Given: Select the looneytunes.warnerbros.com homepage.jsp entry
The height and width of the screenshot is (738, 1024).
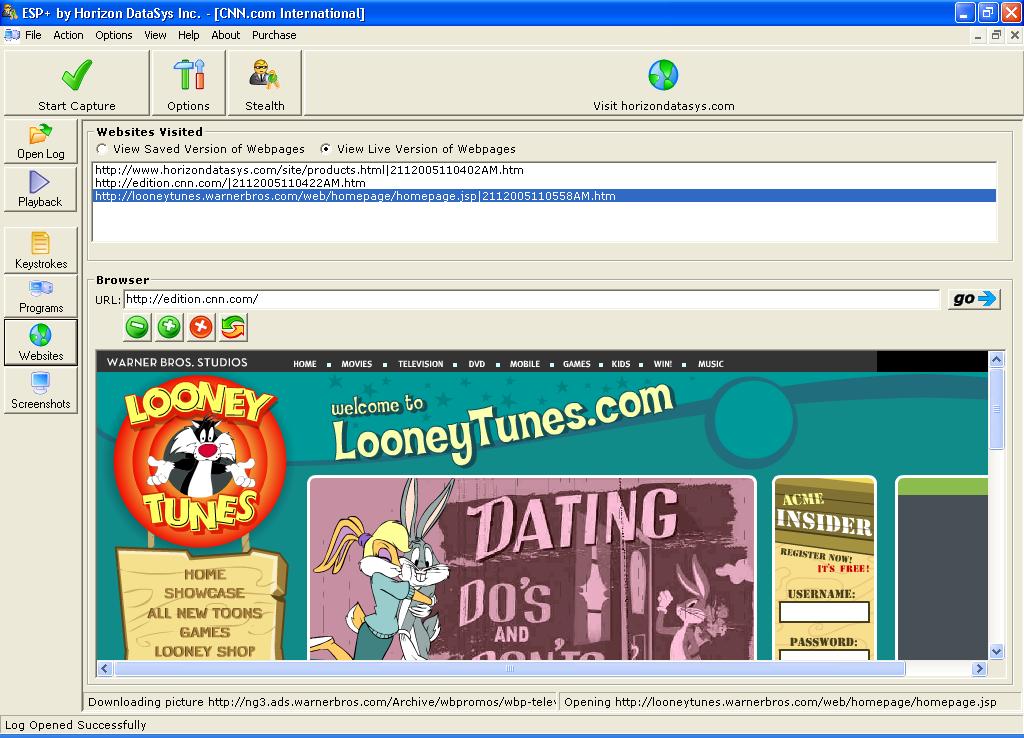Looking at the screenshot, I should tap(544, 196).
